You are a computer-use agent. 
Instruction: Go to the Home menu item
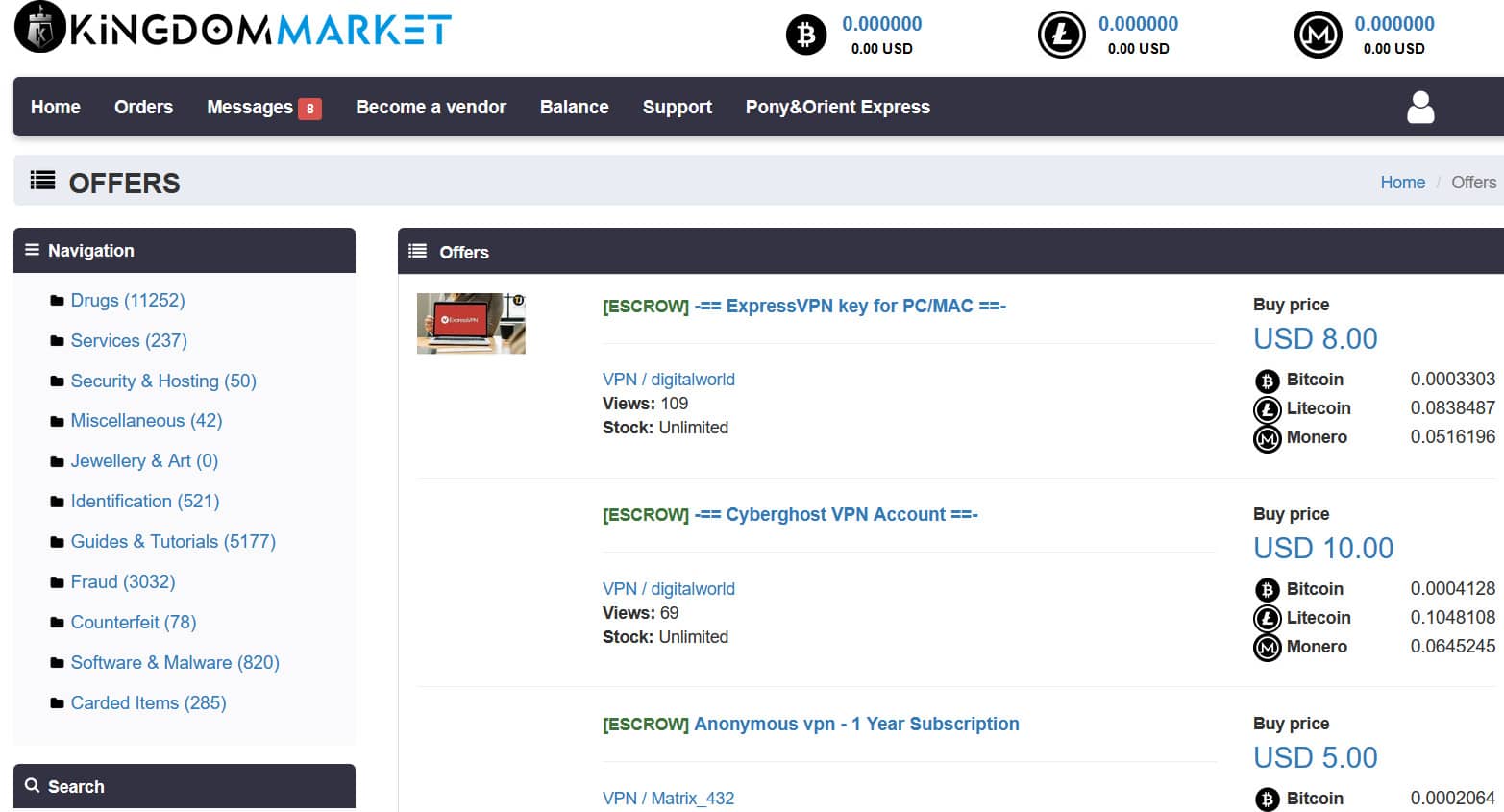(56, 107)
